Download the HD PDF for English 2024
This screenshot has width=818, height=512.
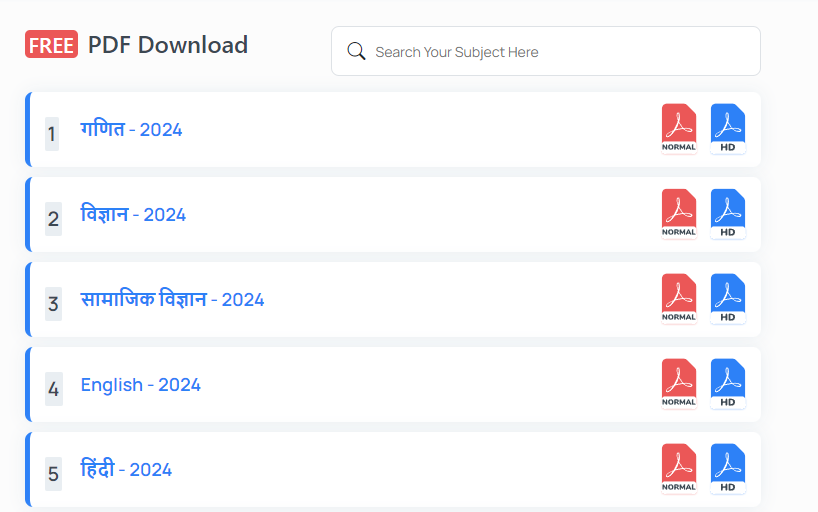click(x=728, y=384)
